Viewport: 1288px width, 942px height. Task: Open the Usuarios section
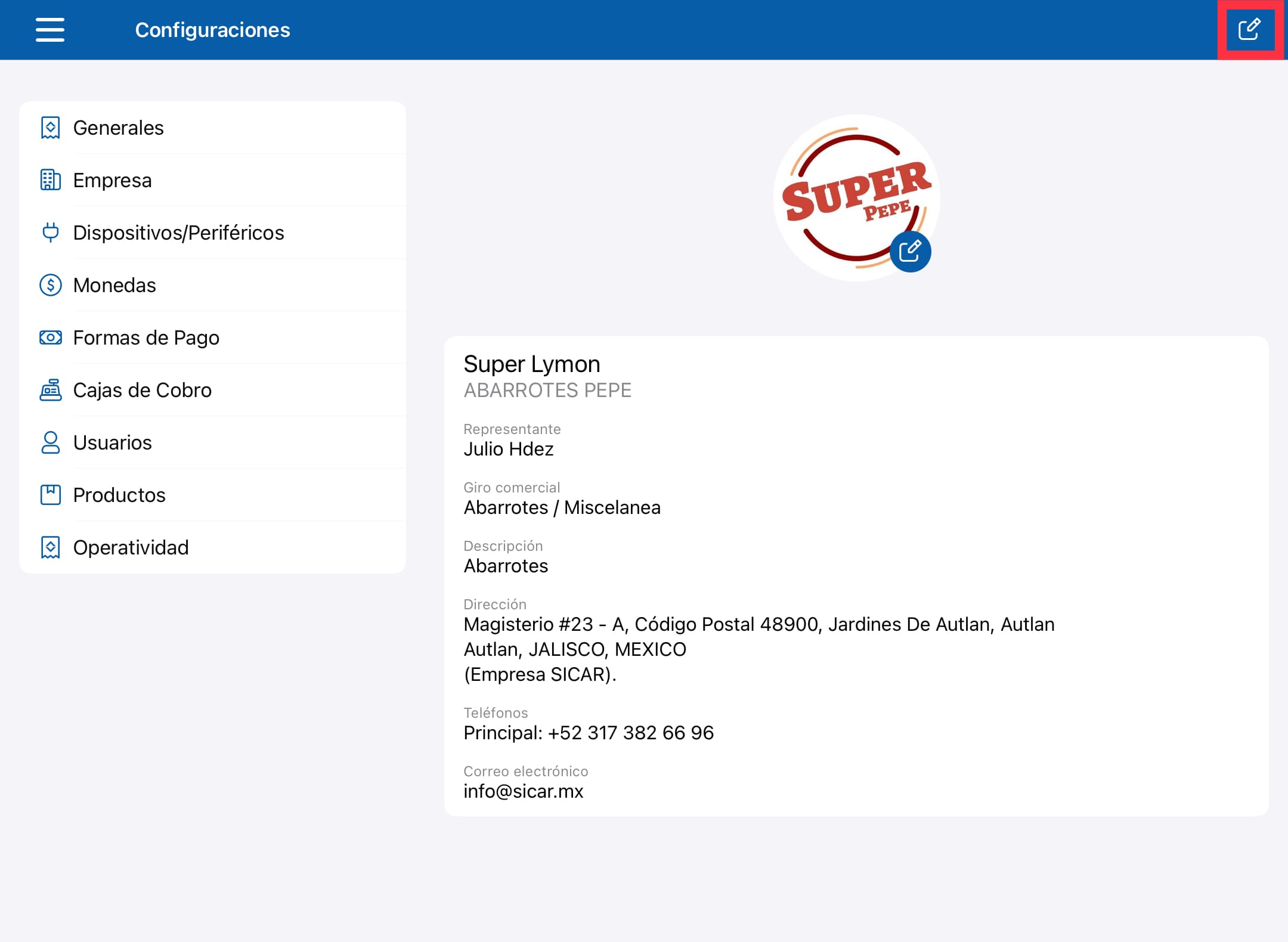pos(213,442)
